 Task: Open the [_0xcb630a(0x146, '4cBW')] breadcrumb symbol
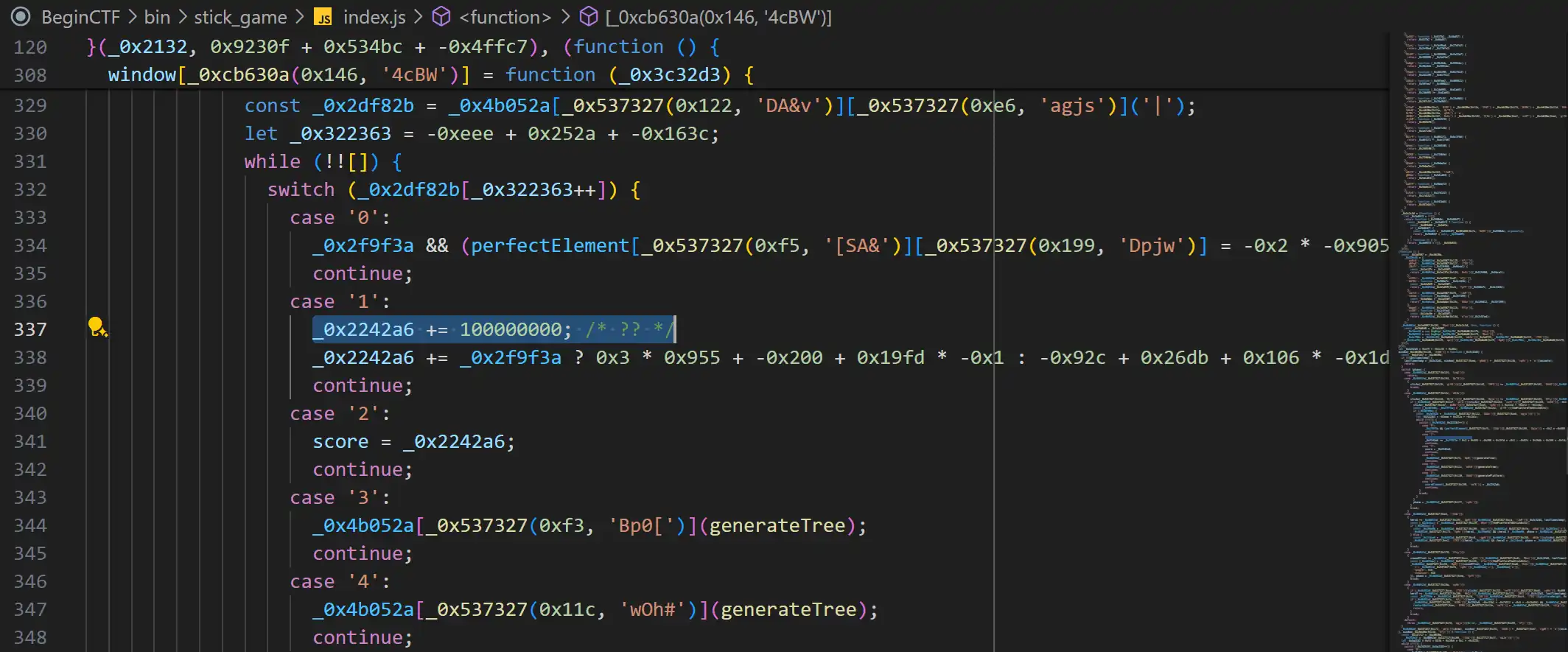(x=718, y=17)
